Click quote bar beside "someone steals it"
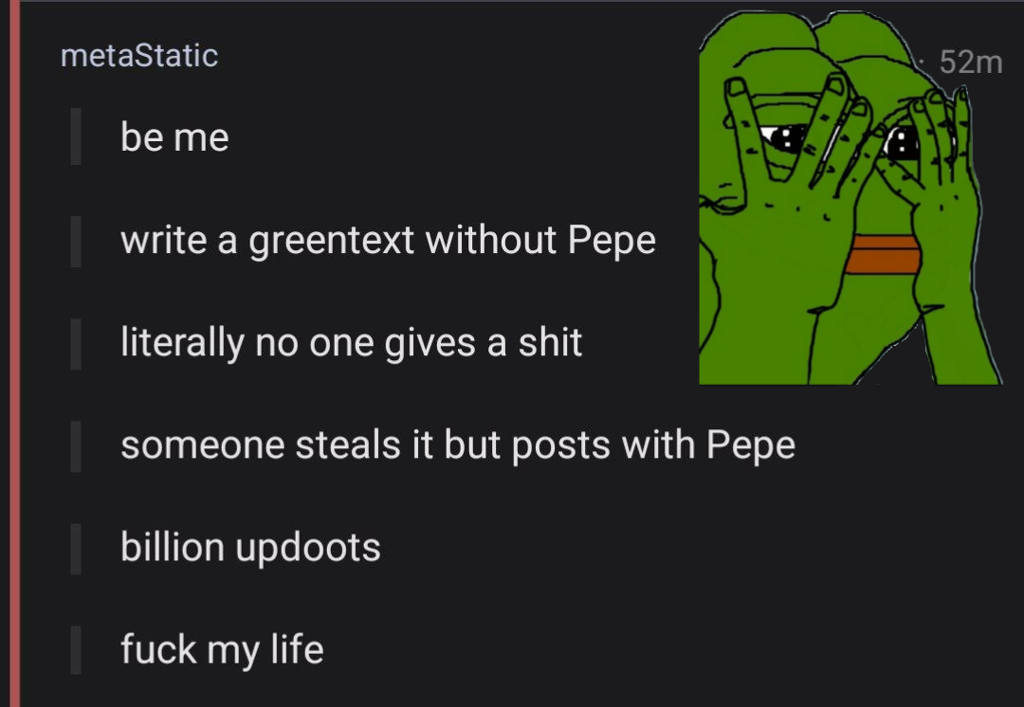 [76, 447]
